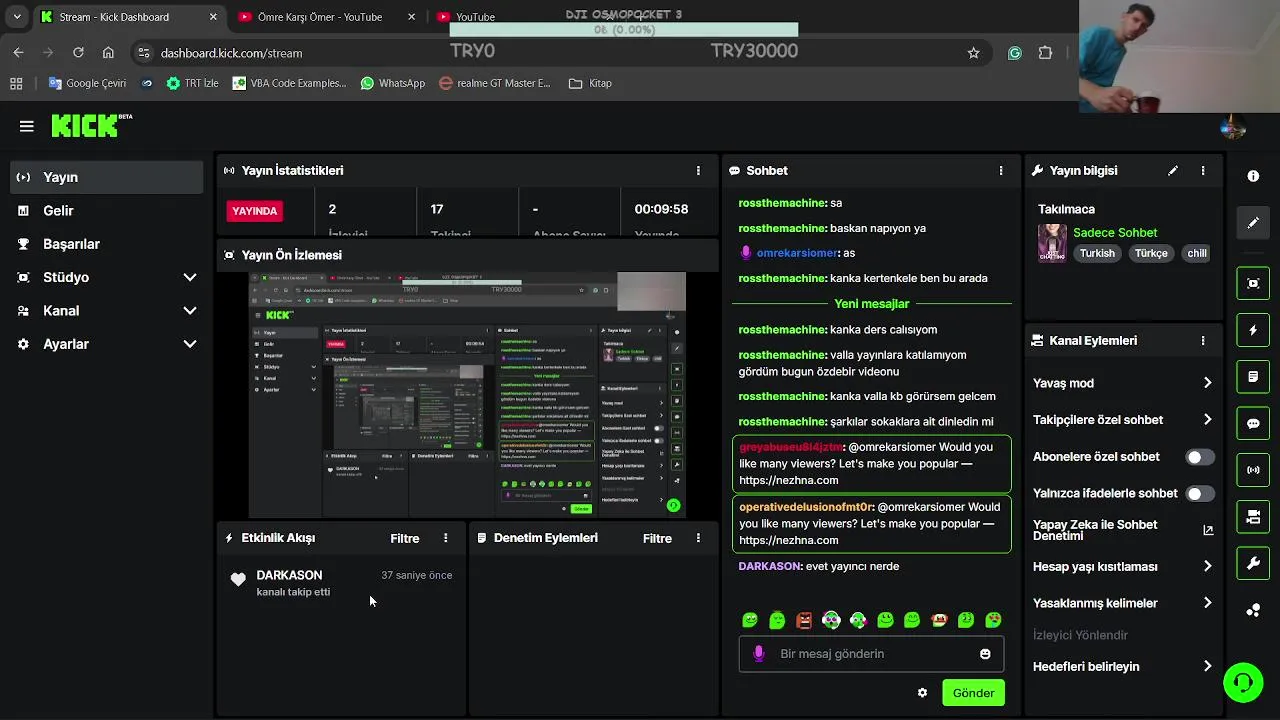
Task: Select Başarılar in the left sidebar
Action: pos(106,244)
